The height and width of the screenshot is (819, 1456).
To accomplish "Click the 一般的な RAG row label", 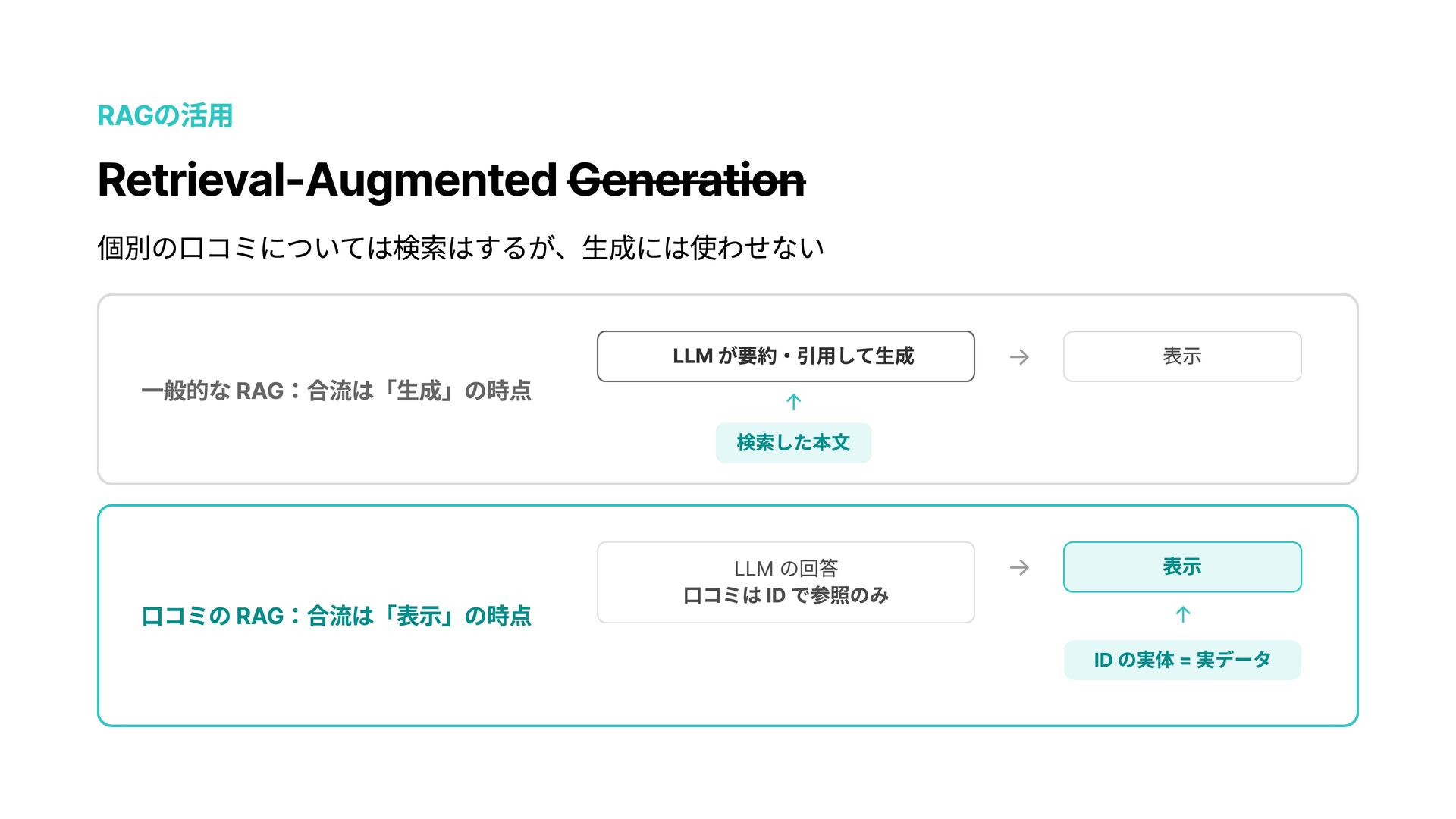I will click(336, 391).
